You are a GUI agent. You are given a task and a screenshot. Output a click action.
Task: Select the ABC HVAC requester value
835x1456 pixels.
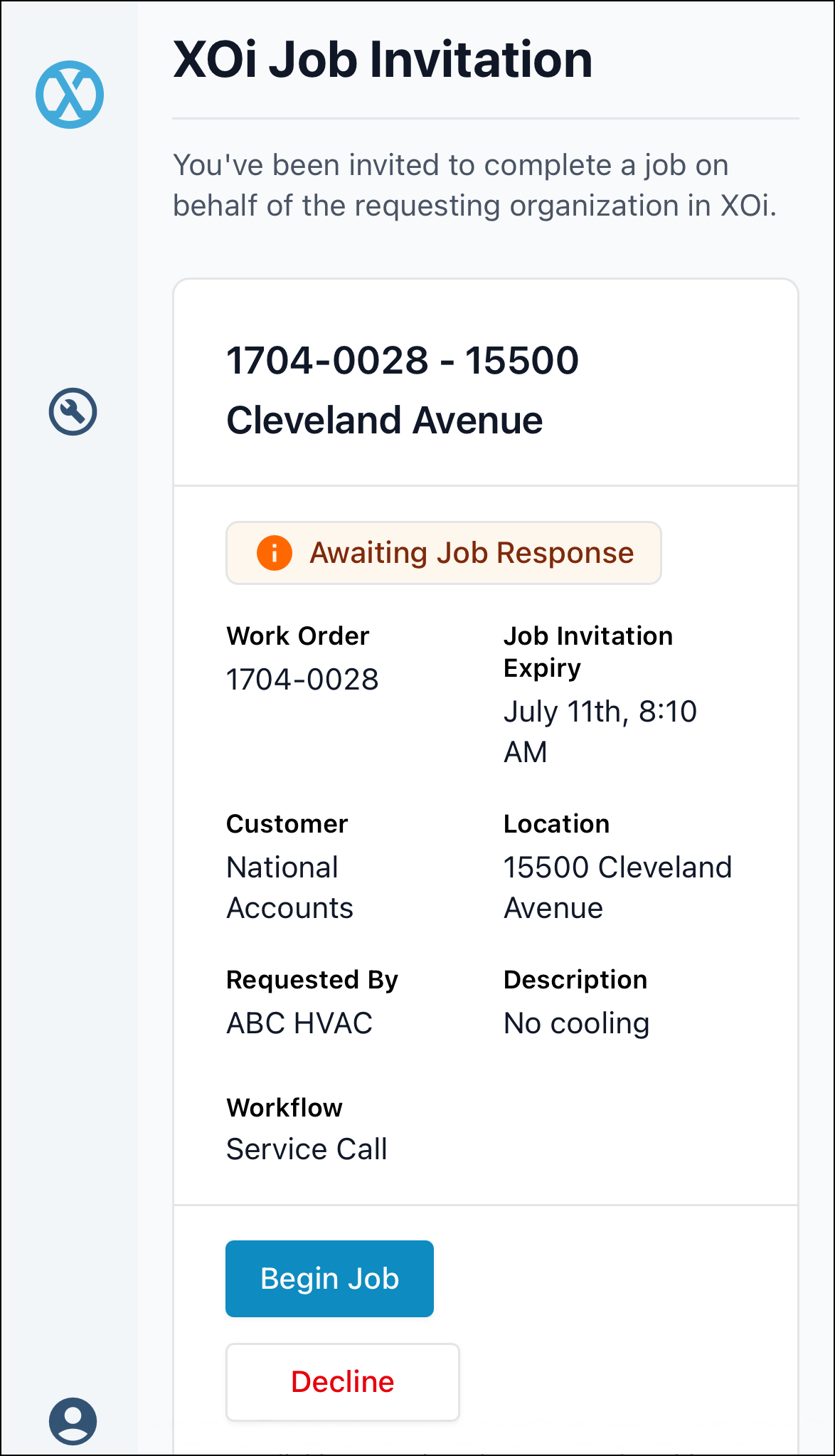point(299,1023)
